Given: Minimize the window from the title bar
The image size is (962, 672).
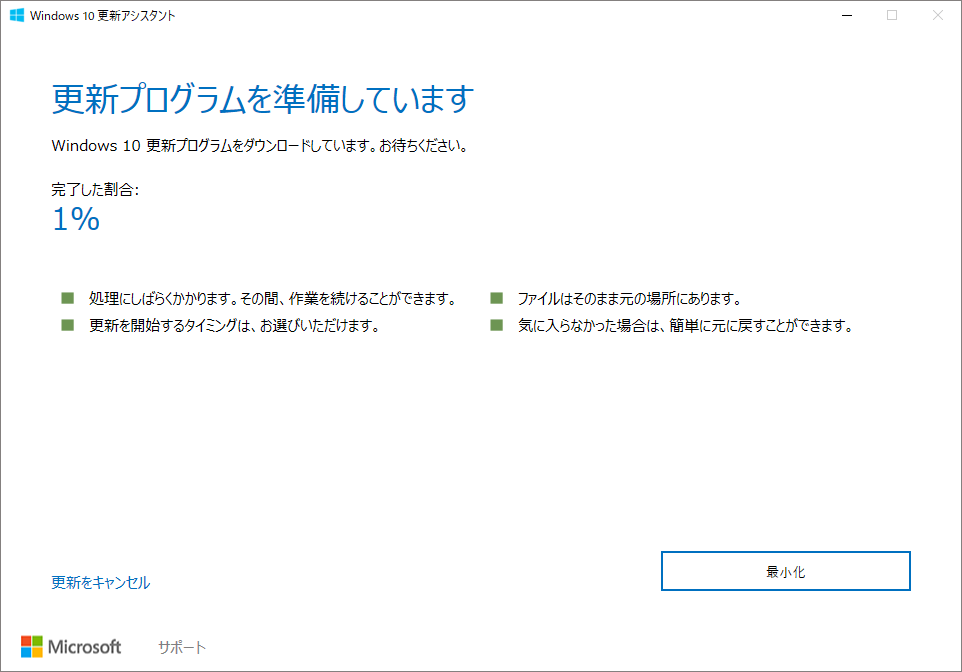Looking at the screenshot, I should (845, 15).
